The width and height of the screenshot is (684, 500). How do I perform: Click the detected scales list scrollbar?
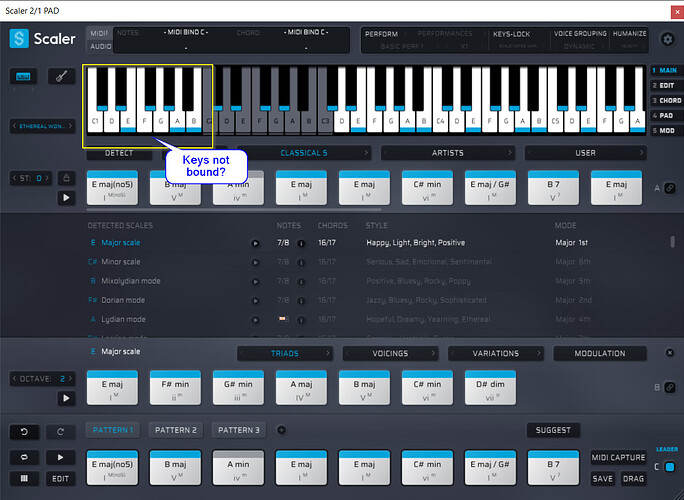[673, 242]
